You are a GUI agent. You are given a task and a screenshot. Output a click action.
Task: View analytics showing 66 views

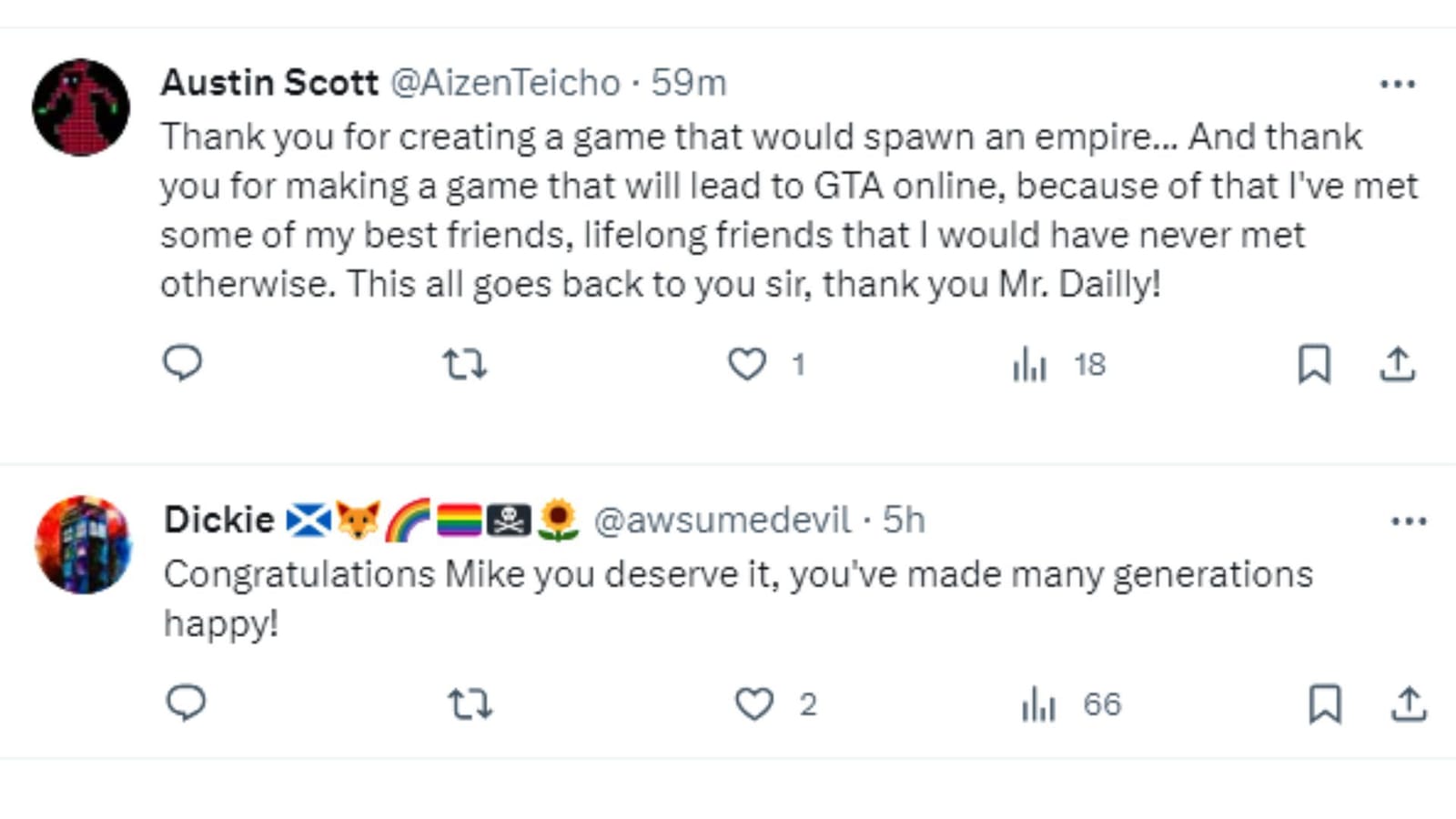click(1039, 704)
